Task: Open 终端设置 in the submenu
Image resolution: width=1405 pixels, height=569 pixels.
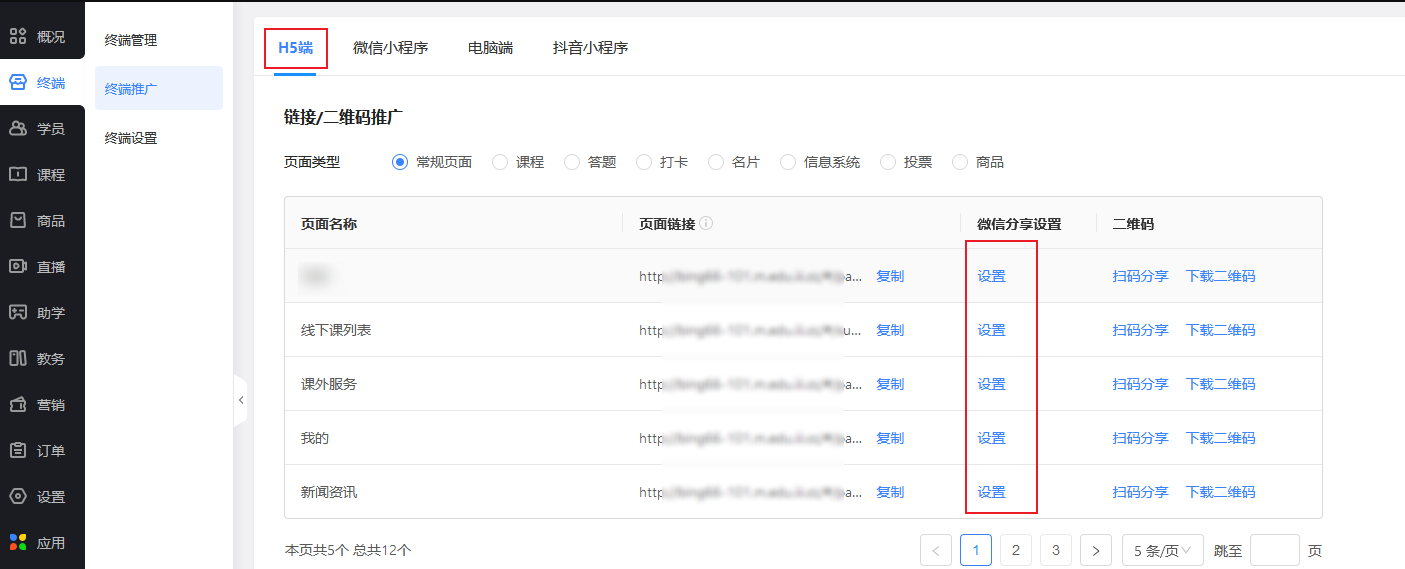Action: 131,138
